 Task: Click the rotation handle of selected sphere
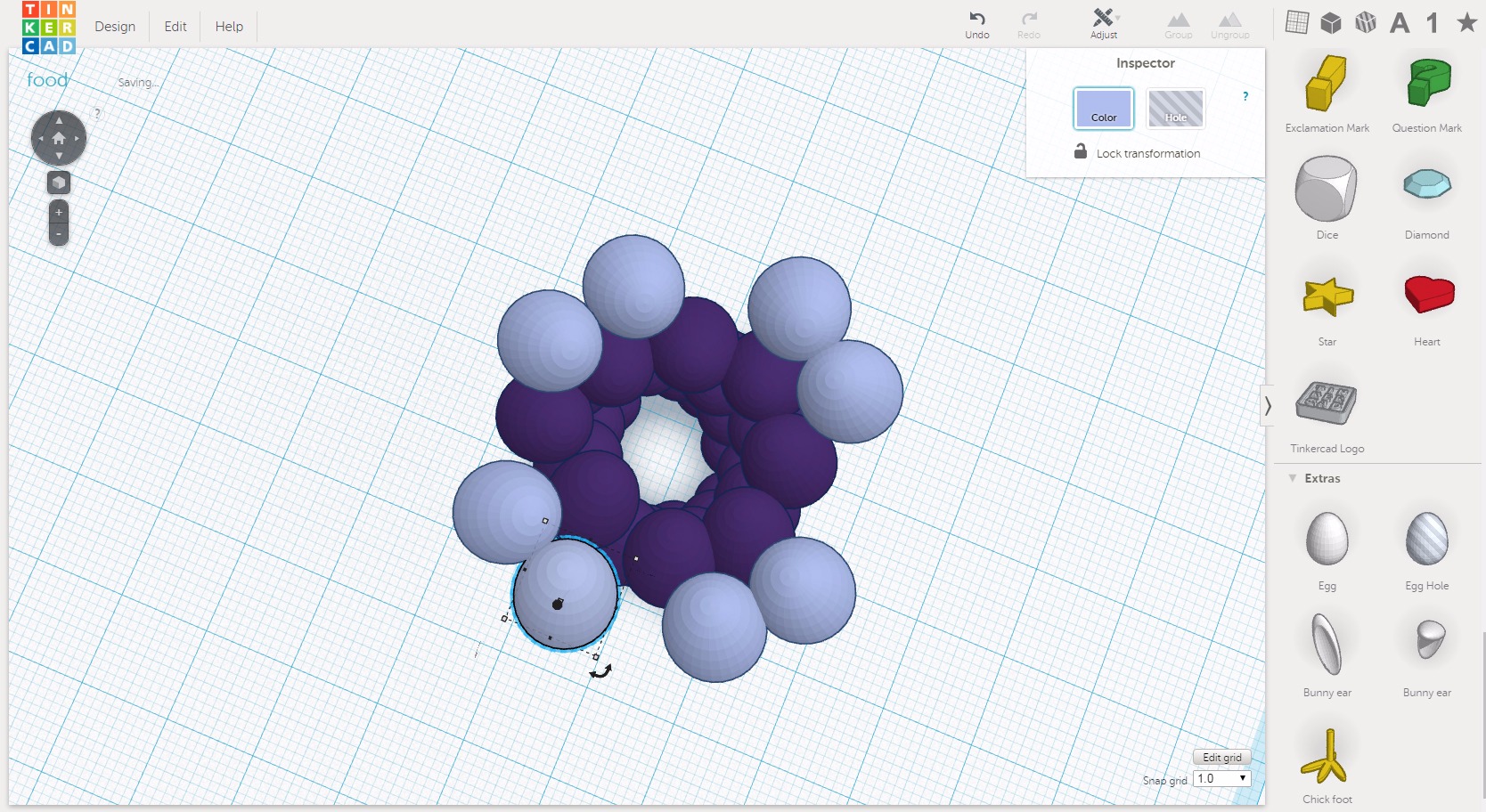pyautogui.click(x=601, y=671)
